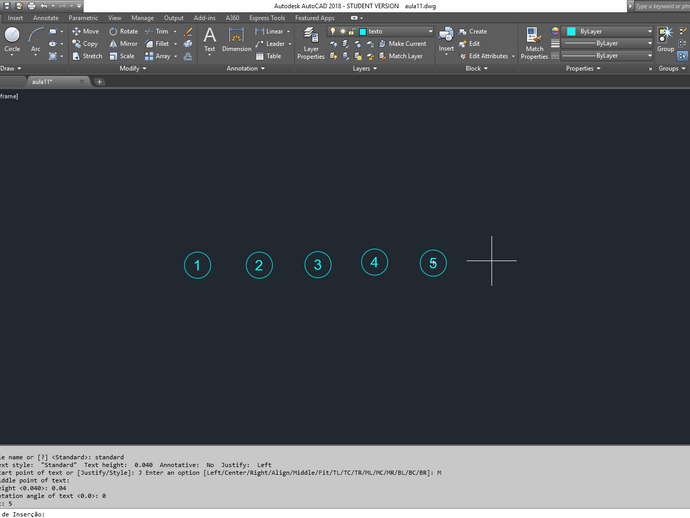This screenshot has width=690, height=518.
Task: Click in the keyword search field
Action: [661, 6]
